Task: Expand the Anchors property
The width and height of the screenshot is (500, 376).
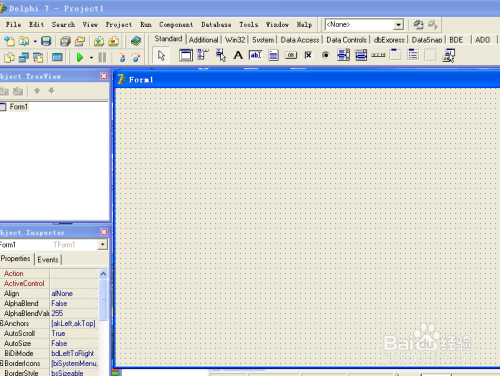Action: tap(2, 323)
